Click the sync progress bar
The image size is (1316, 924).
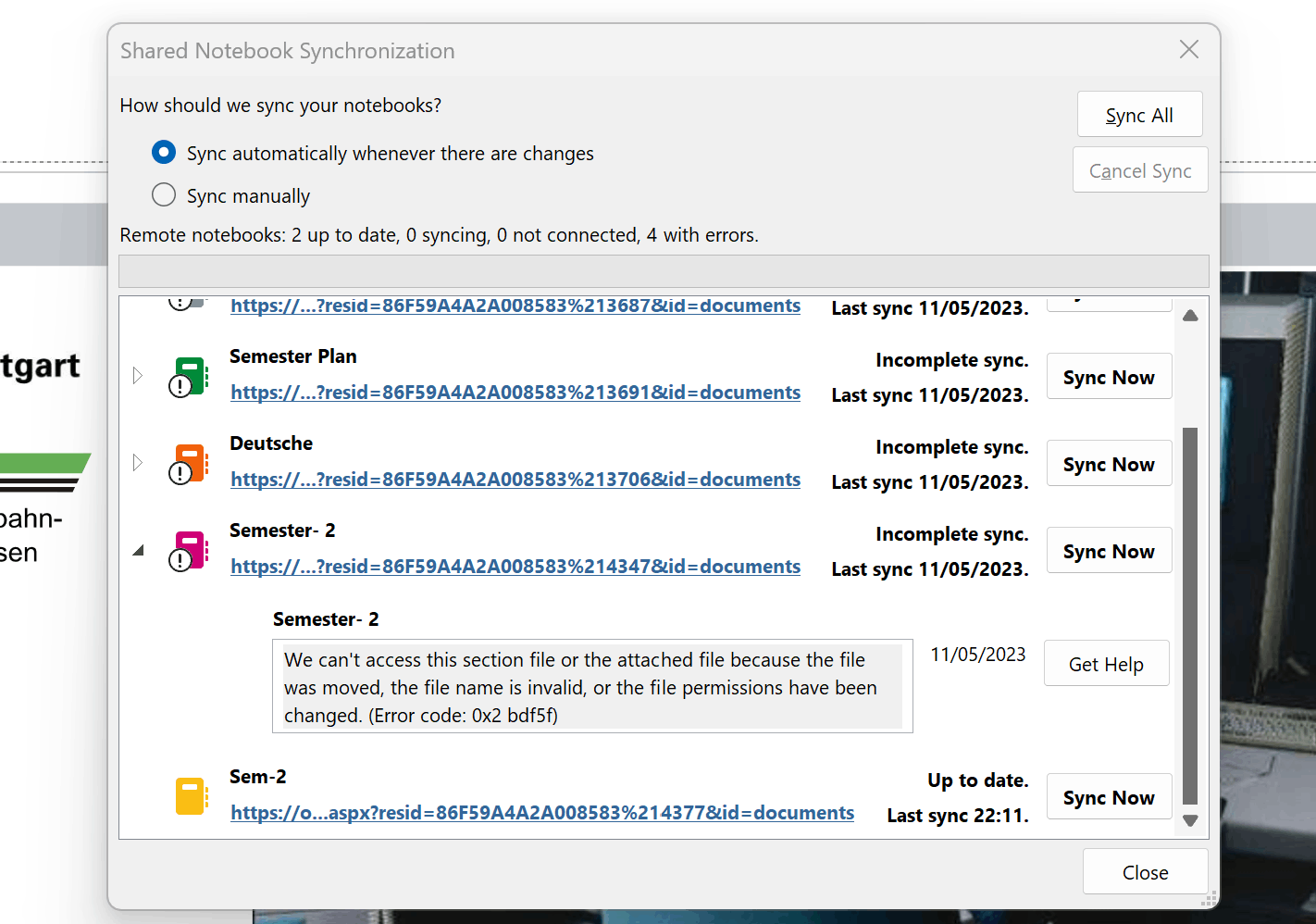(664, 271)
